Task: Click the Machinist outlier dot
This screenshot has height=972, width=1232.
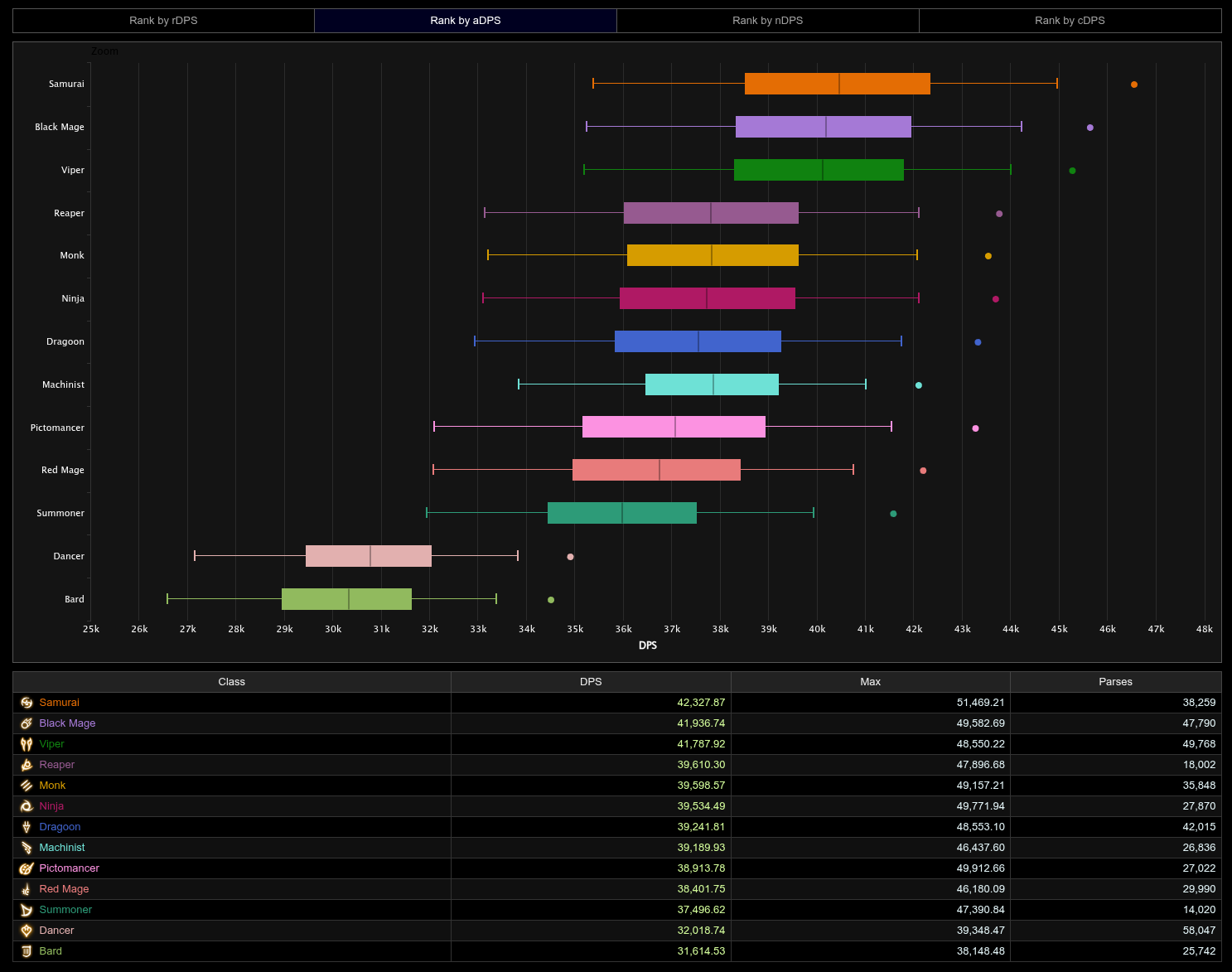Action: (x=919, y=385)
